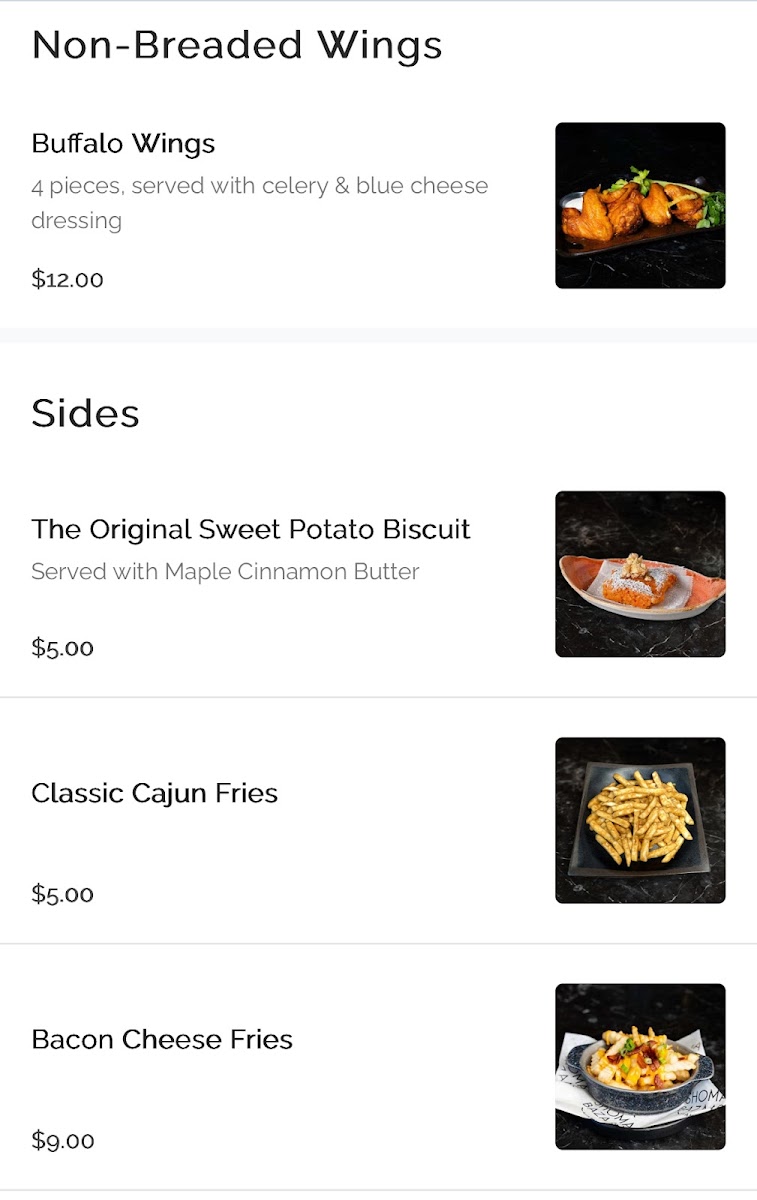The image size is (757, 1200).
Task: Select the Sides section heading
Action: click(x=85, y=414)
